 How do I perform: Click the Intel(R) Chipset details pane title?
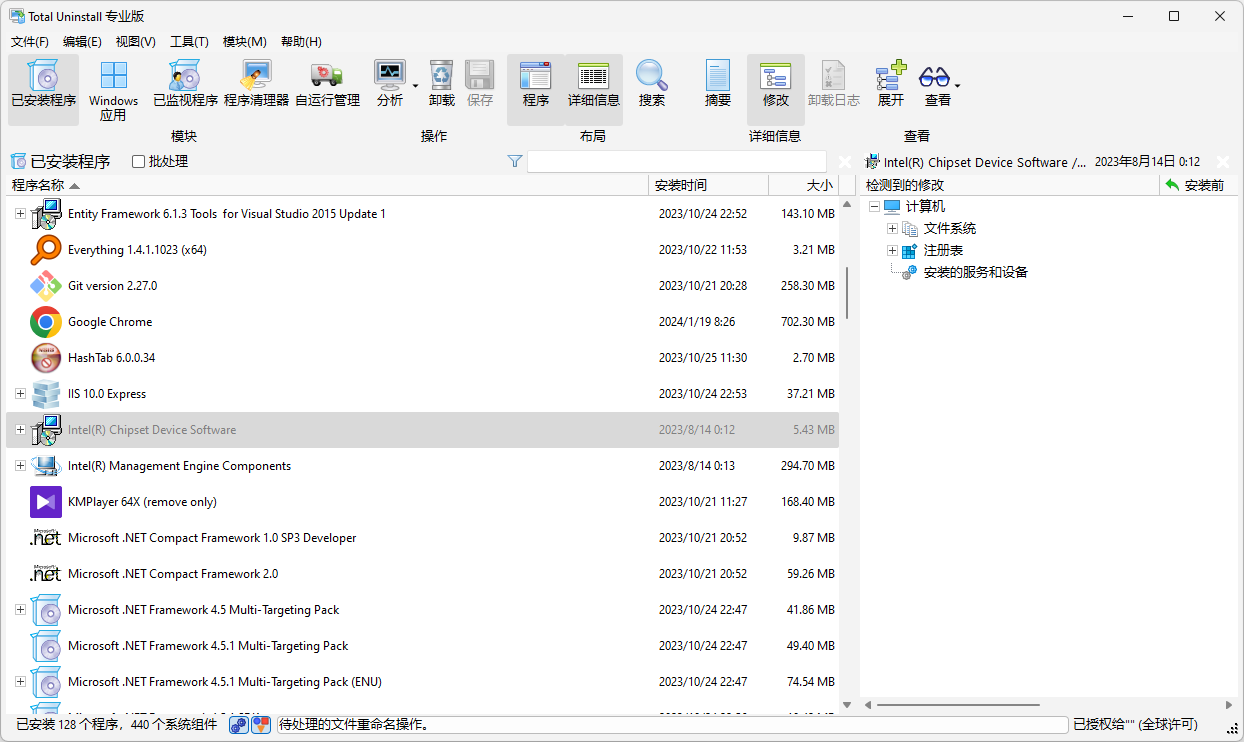(x=985, y=162)
